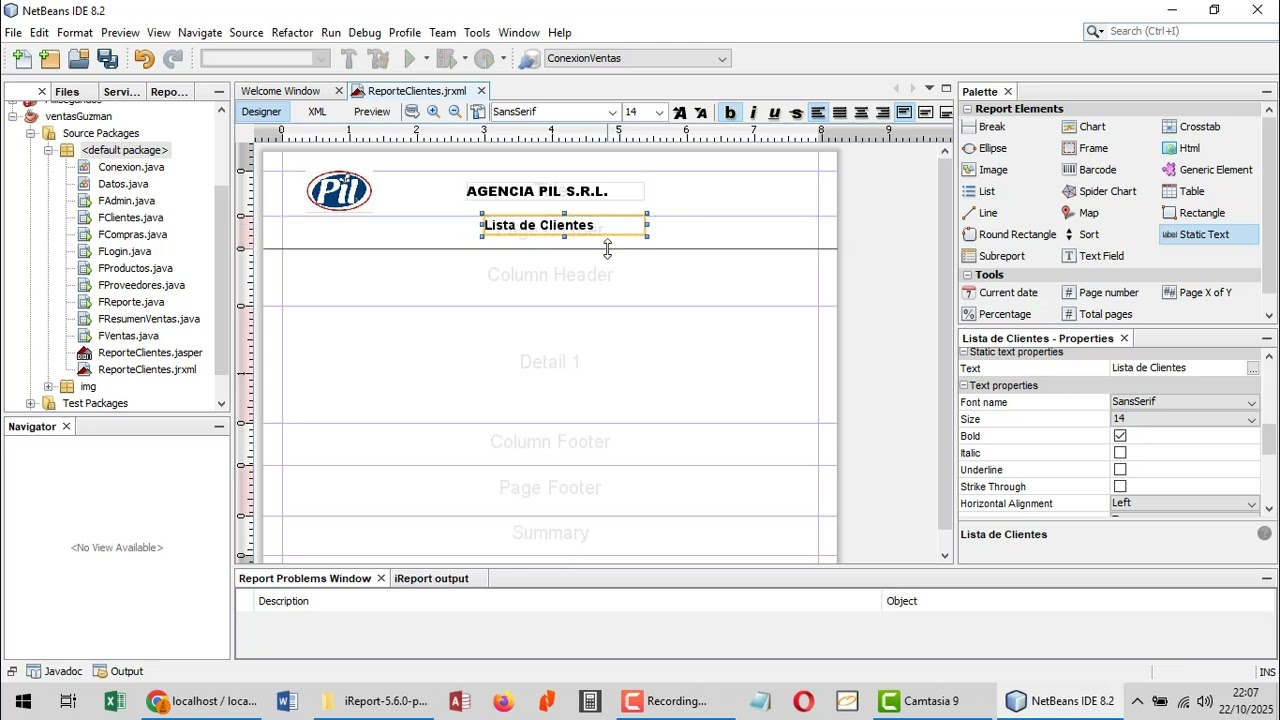
Task: Center text using toolbar icon
Action: 861,113
